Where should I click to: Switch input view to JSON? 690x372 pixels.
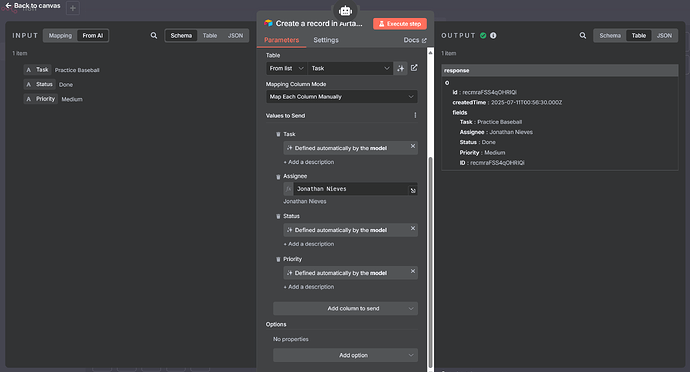click(x=235, y=36)
